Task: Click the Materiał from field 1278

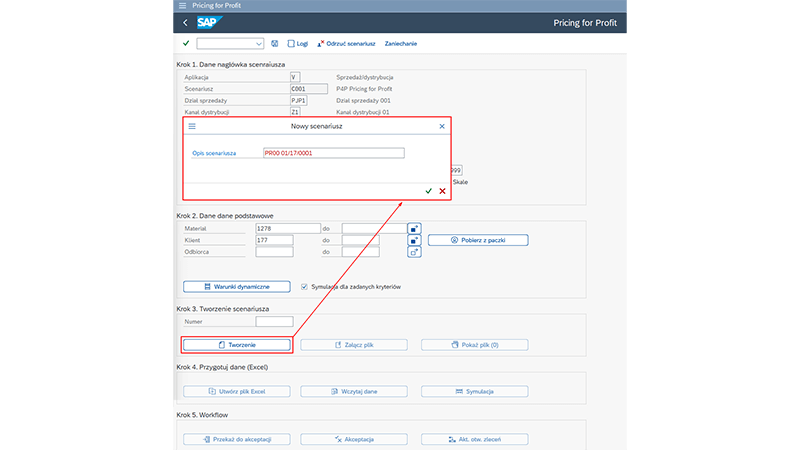Action: pyautogui.click(x=288, y=229)
